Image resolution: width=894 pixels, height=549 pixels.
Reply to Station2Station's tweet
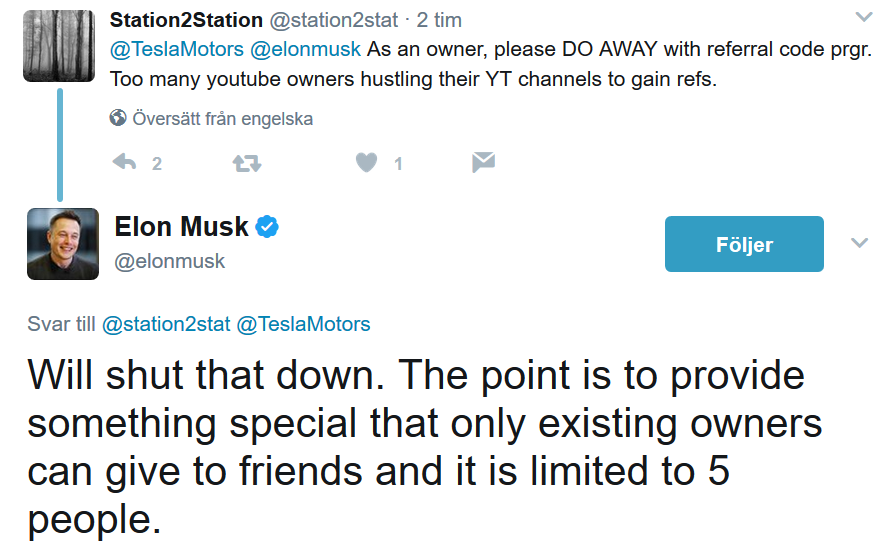point(125,162)
